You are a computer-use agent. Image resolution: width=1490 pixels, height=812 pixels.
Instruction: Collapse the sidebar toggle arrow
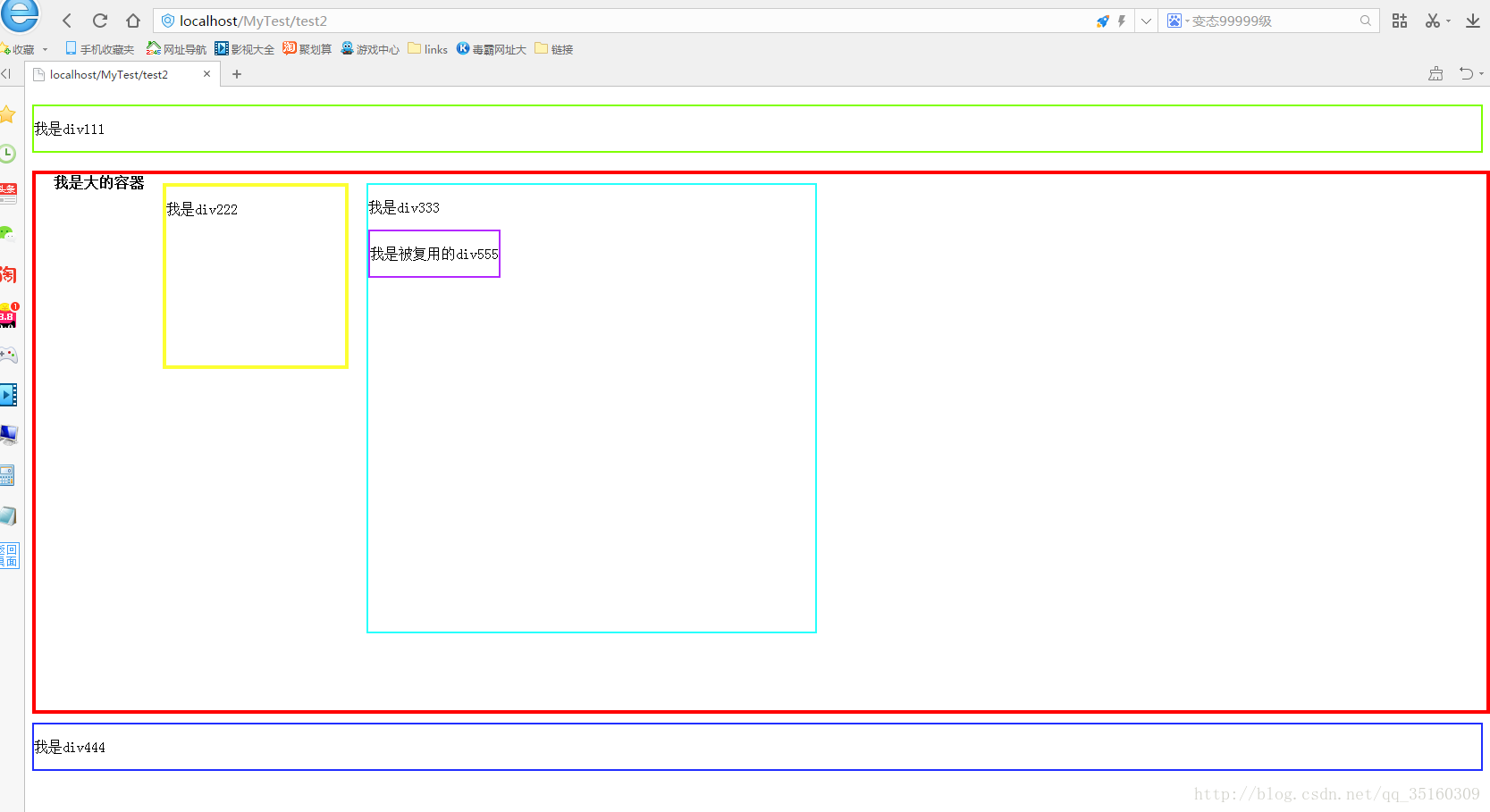pyautogui.click(x=6, y=74)
